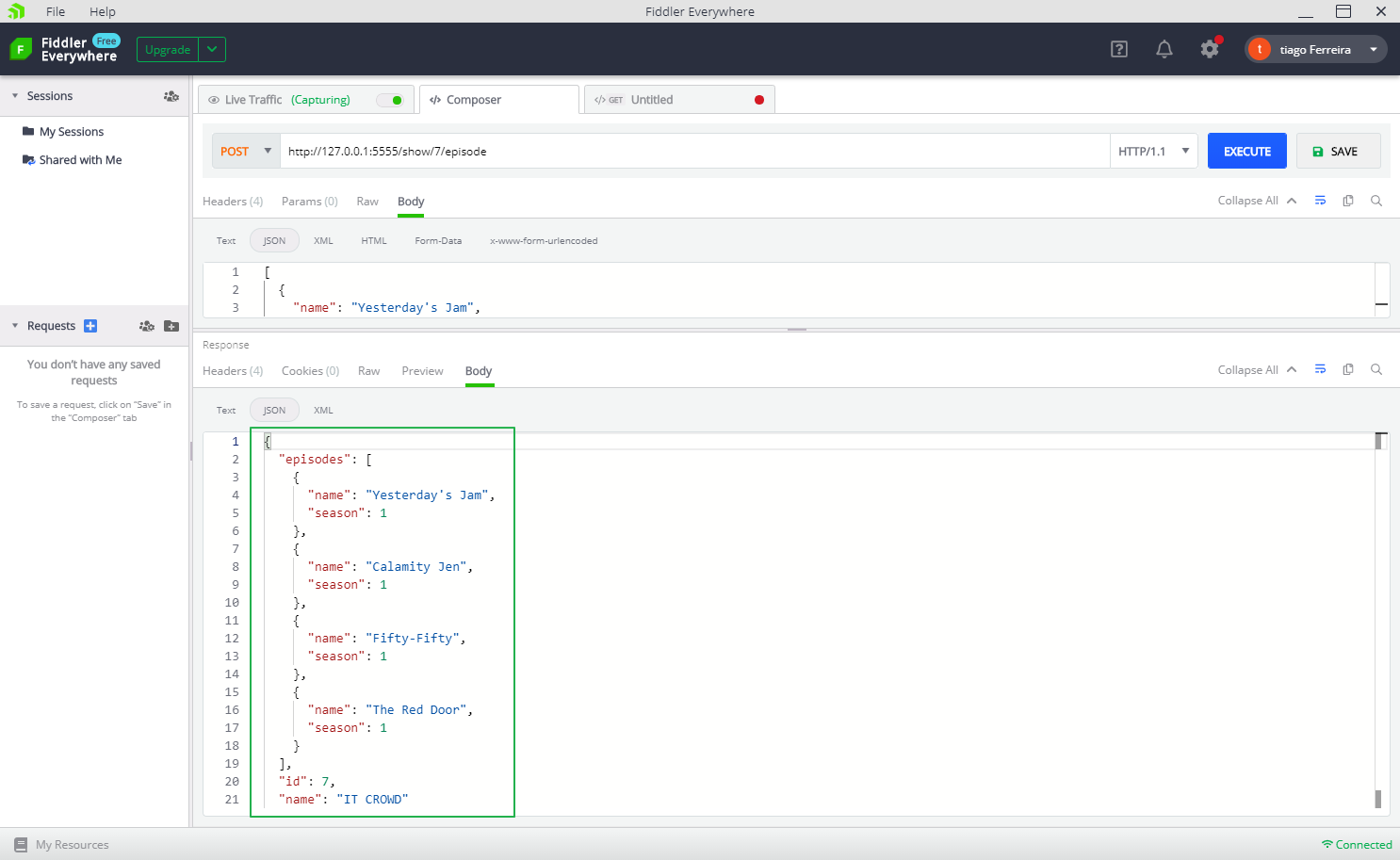Viewport: 1400px width, 860px height.
Task: Click the share icon in the Requests header
Action: 147,326
